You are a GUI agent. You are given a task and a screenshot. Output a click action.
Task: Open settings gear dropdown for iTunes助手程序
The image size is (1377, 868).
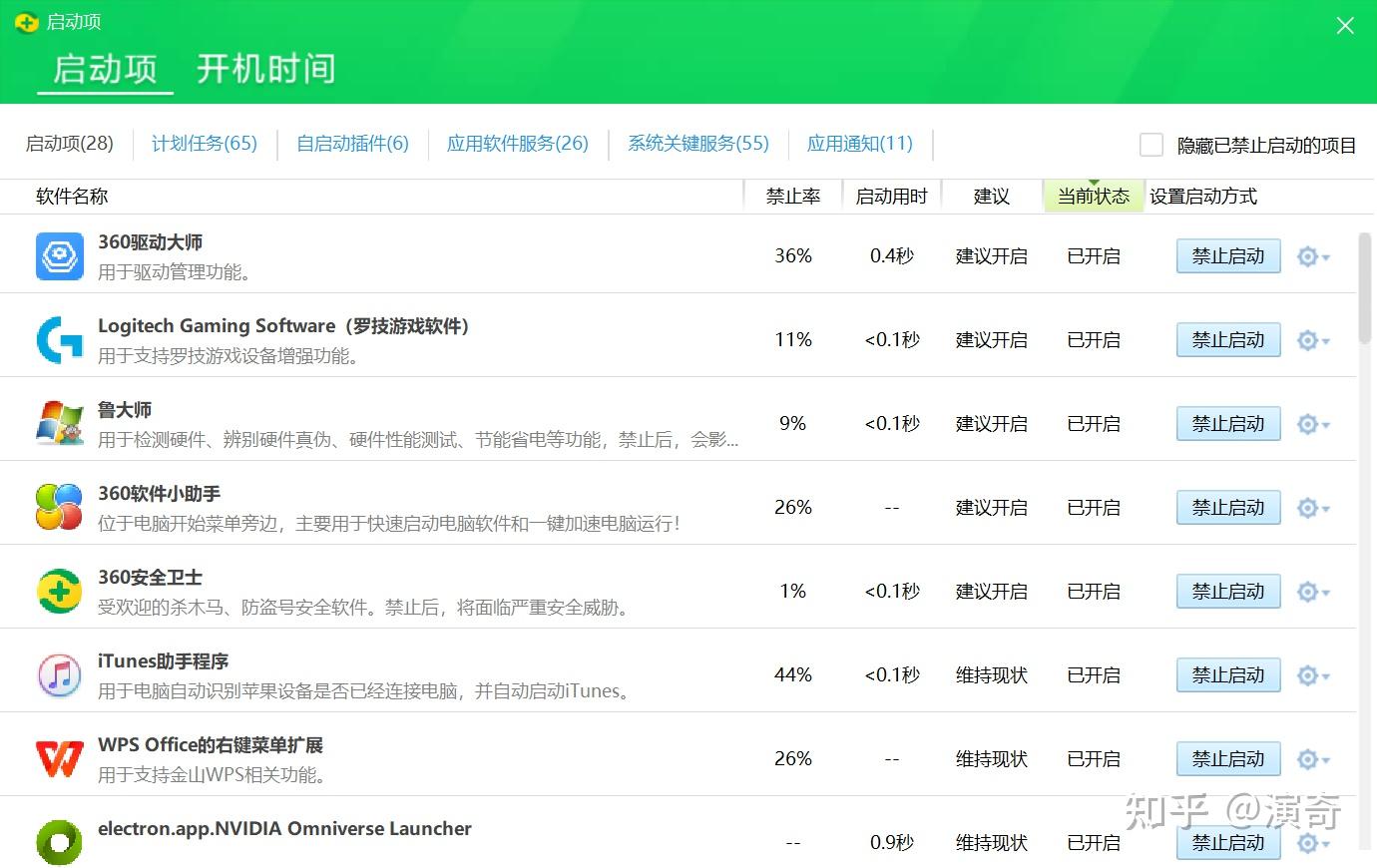(x=1313, y=676)
